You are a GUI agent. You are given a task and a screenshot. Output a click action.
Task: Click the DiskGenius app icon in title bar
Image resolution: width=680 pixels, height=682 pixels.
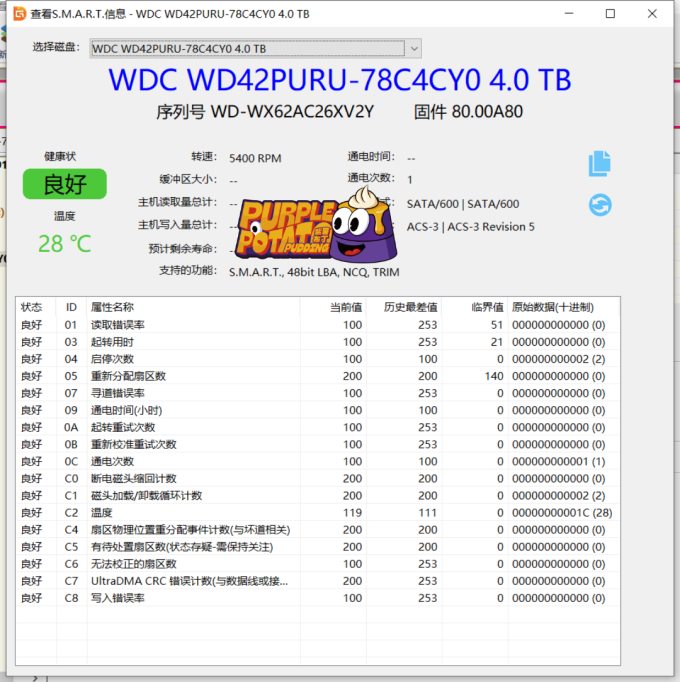20,14
